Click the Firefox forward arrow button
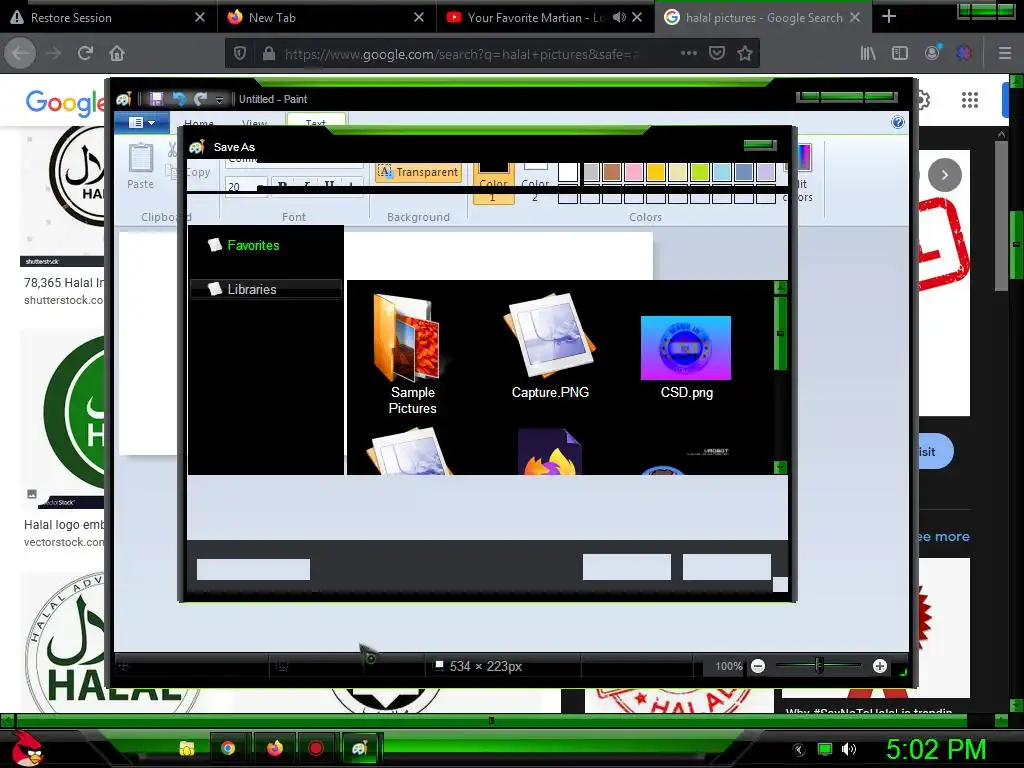1024x768 pixels. tap(54, 54)
